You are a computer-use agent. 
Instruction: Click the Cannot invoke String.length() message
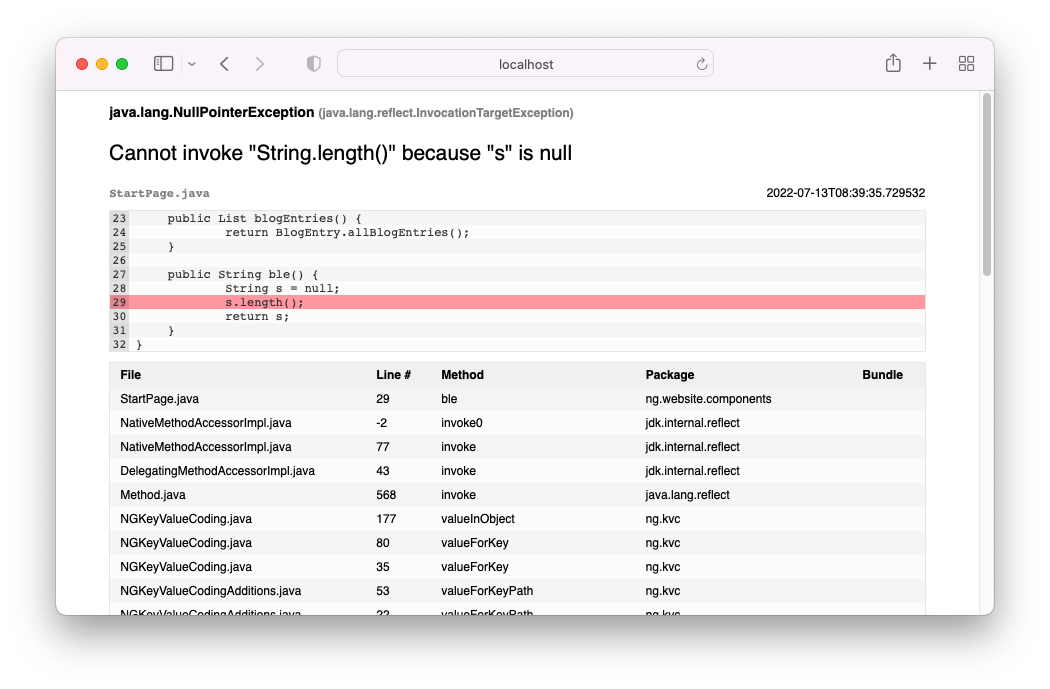tap(340, 153)
